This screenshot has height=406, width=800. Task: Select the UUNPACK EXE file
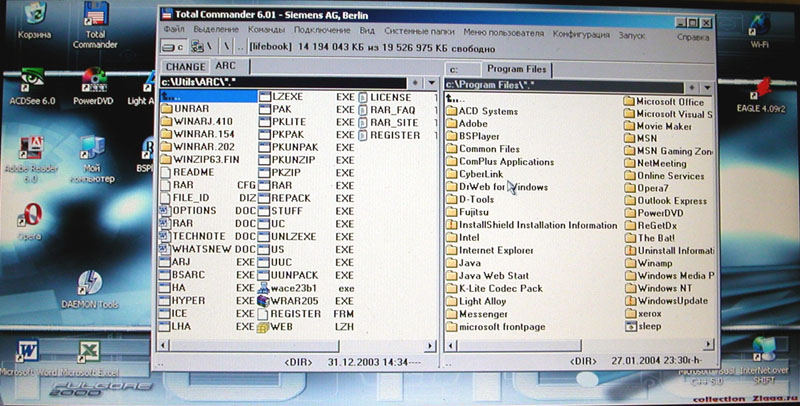[x=306, y=275]
